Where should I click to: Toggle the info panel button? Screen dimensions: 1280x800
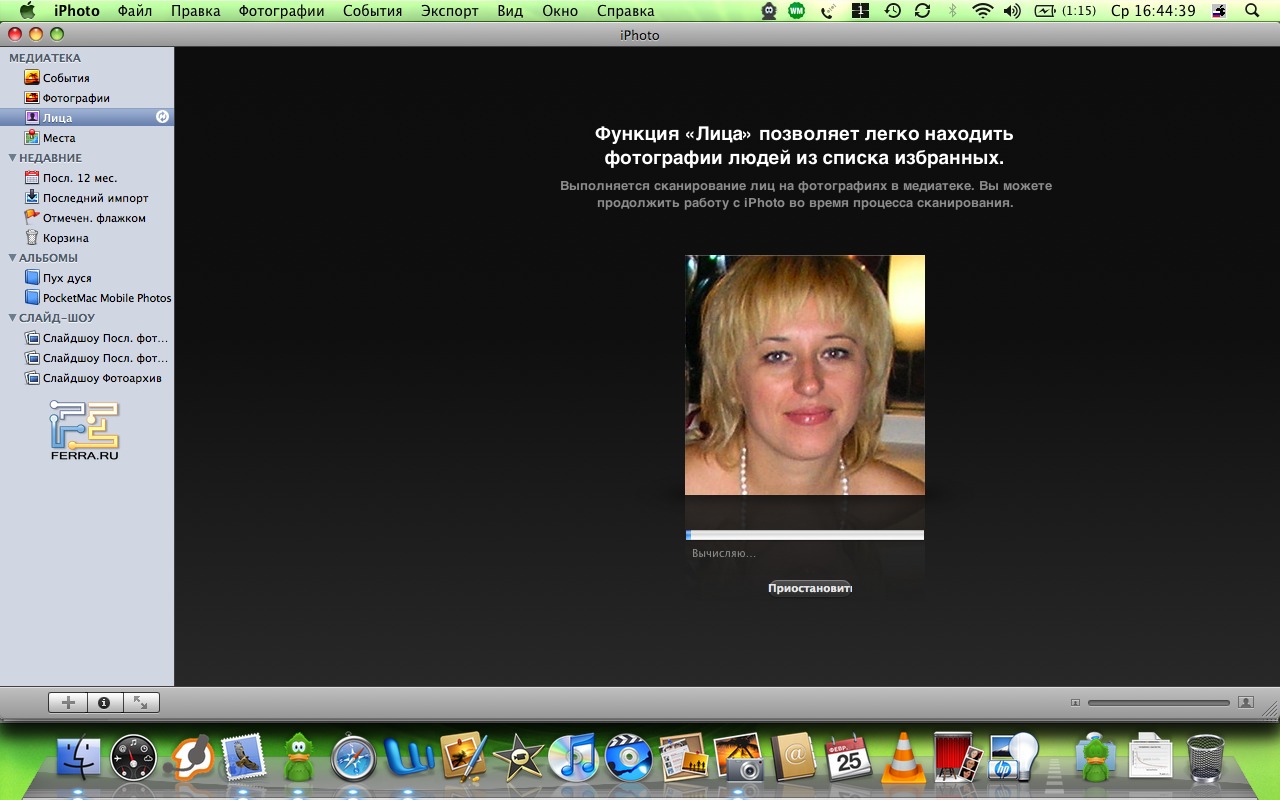pyautogui.click(x=104, y=703)
